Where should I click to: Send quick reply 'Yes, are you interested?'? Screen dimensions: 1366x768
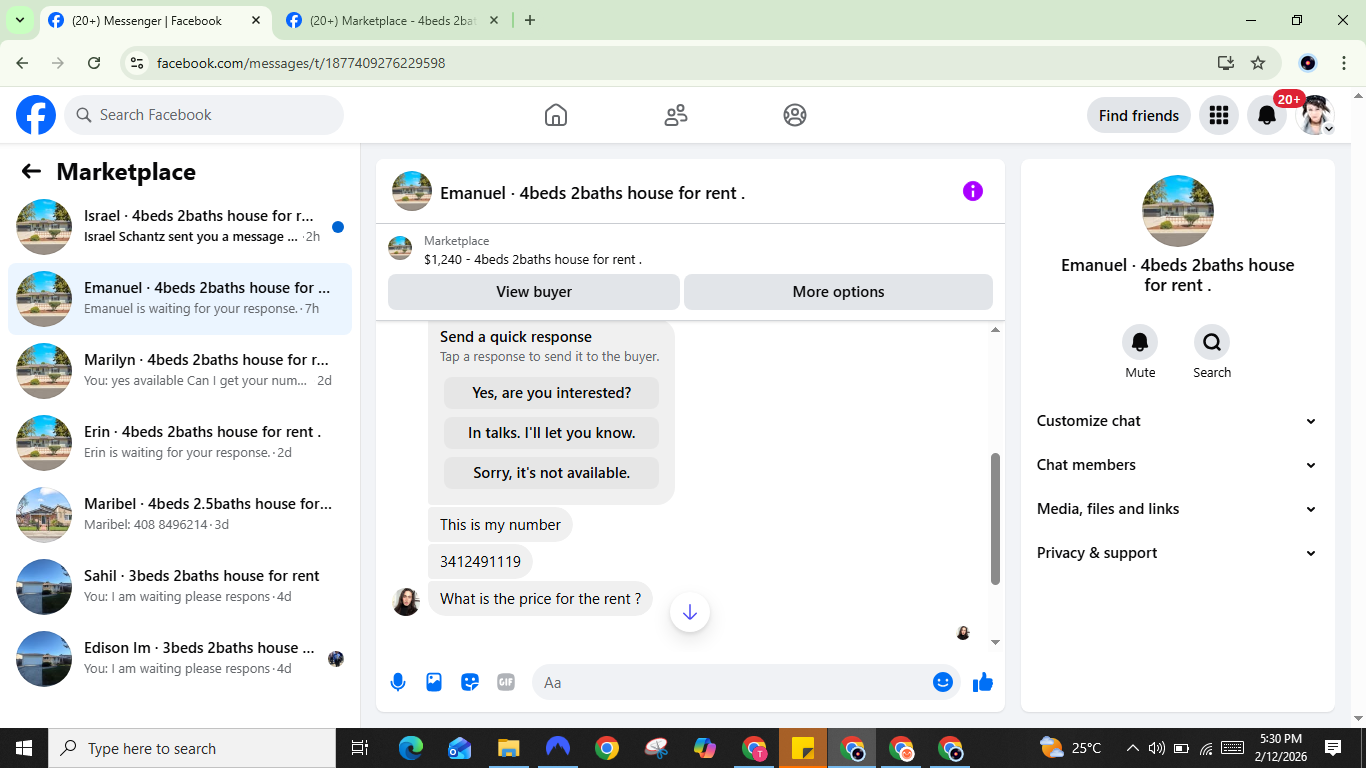[x=551, y=393]
